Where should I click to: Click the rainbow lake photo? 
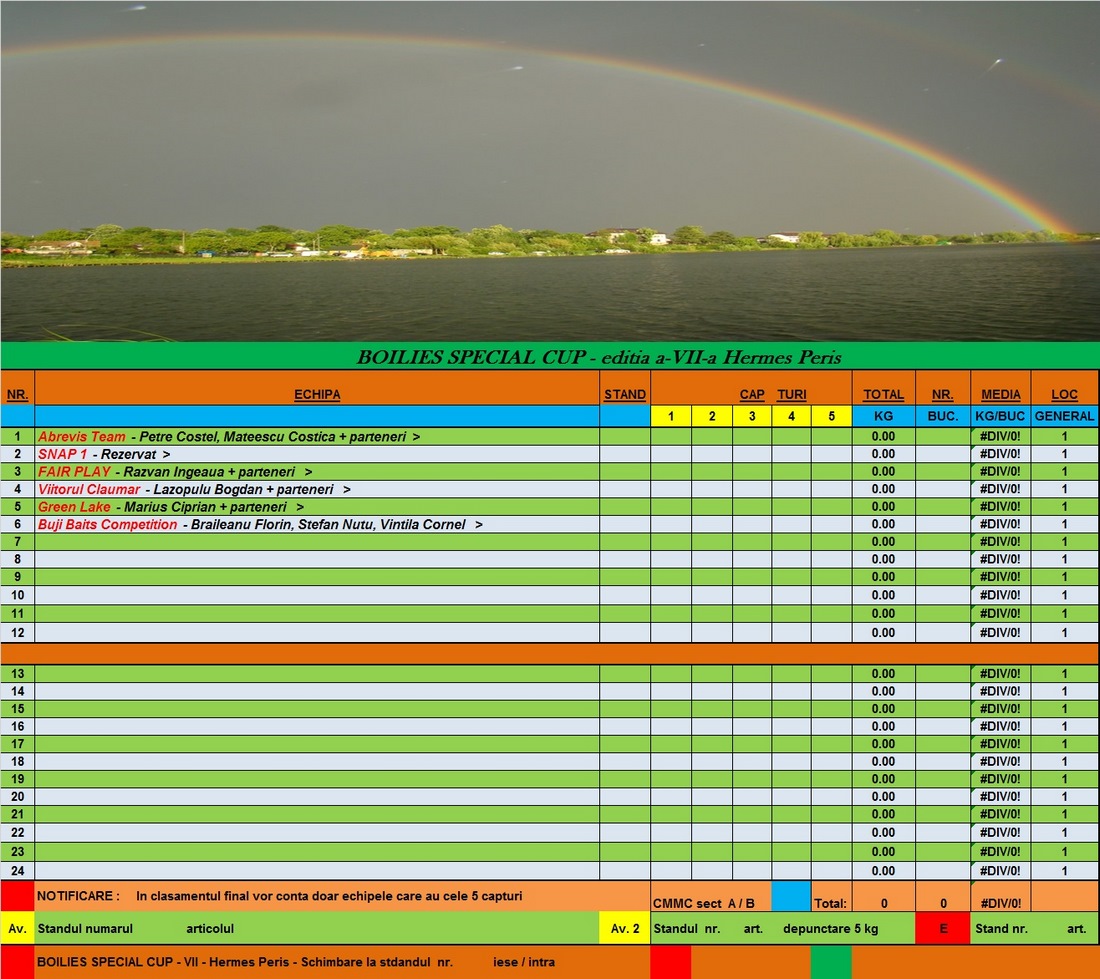(550, 170)
